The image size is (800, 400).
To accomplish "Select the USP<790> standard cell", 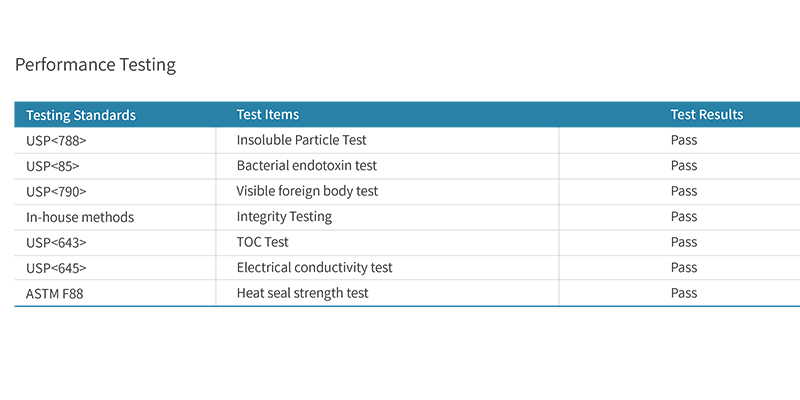I will [x=56, y=191].
